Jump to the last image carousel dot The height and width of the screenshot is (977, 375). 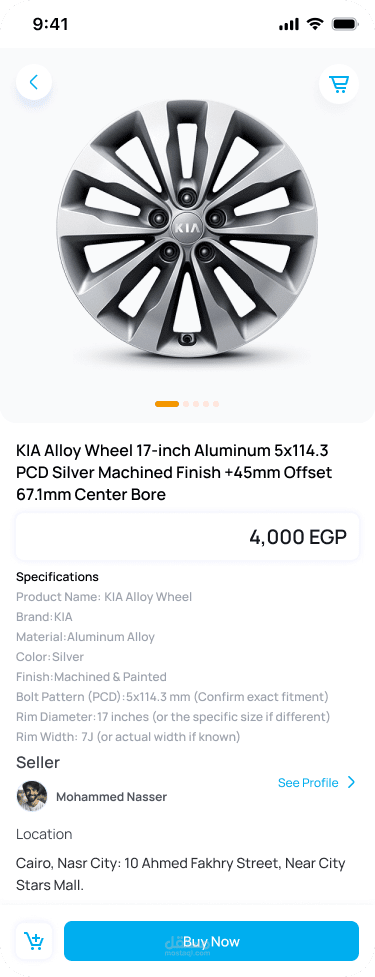(216, 404)
